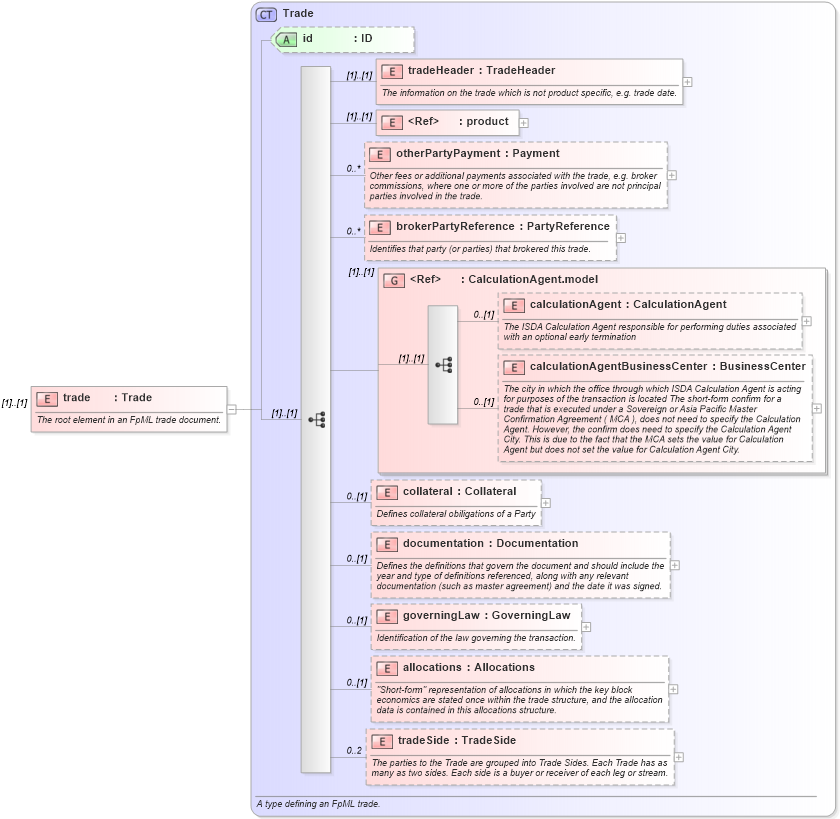The image size is (840, 819).
Task: Expand tradeHeader using its plus button
Action: tap(687, 81)
